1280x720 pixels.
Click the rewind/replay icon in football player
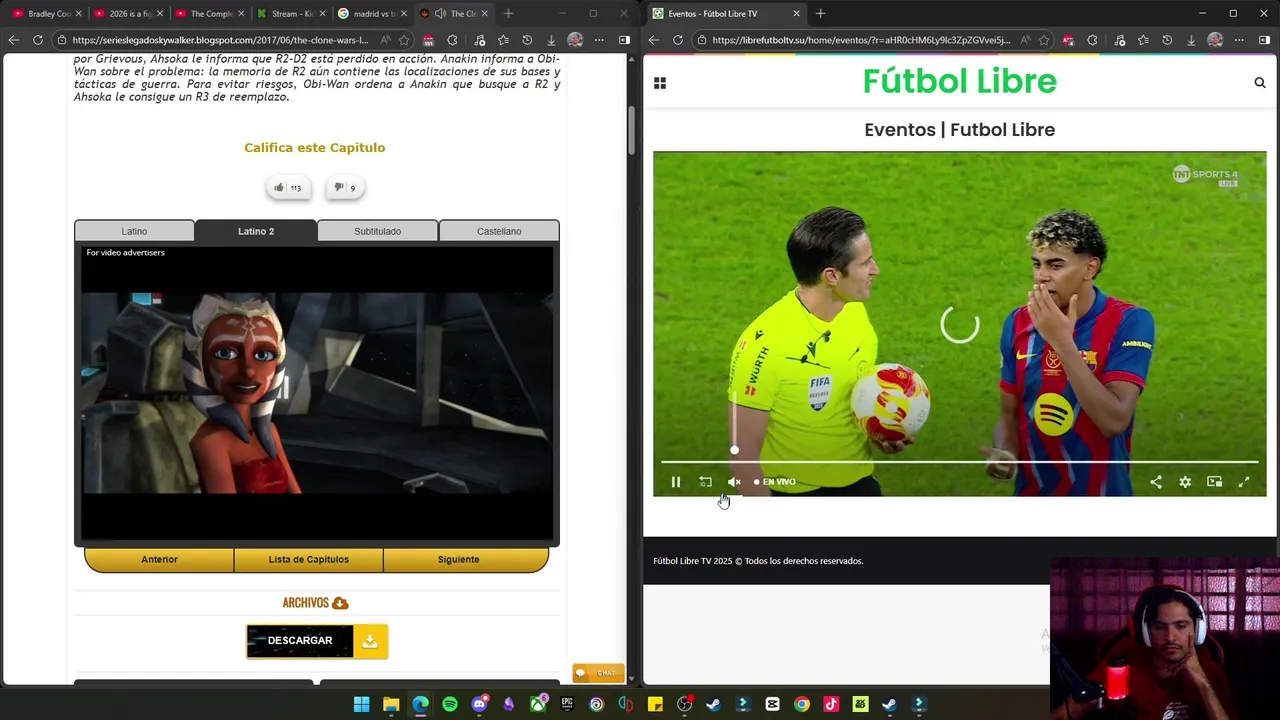705,482
